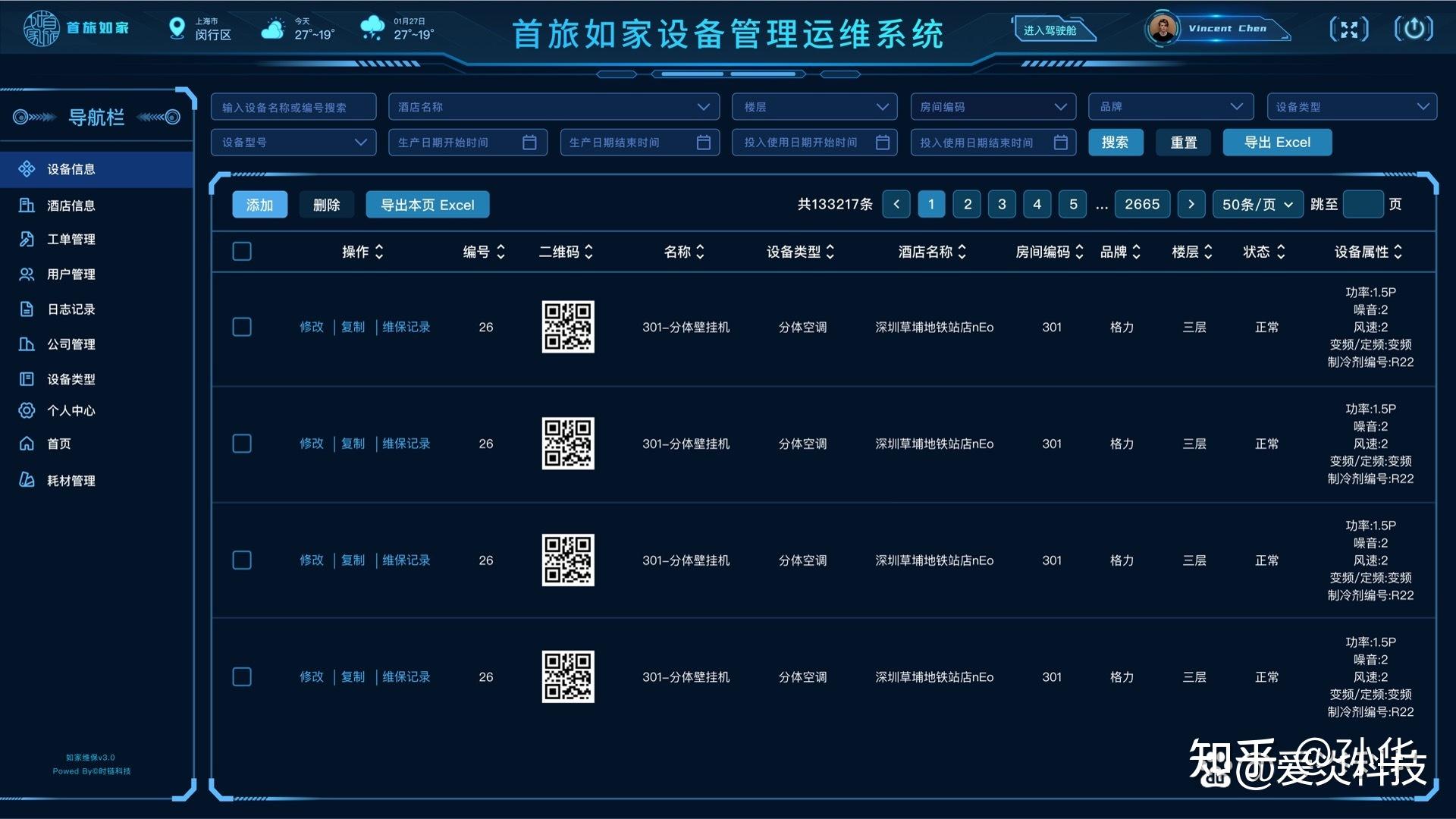Expand the 设备类型 filter dropdown

tap(1351, 107)
